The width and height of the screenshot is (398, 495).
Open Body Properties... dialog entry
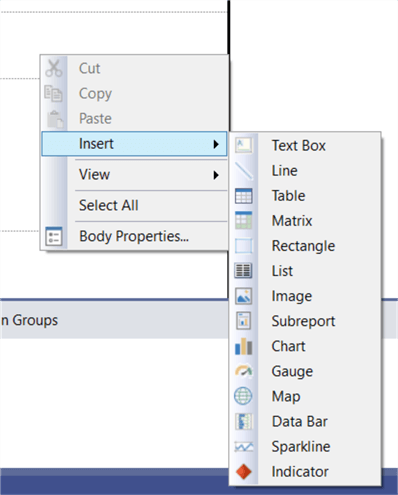tap(134, 236)
